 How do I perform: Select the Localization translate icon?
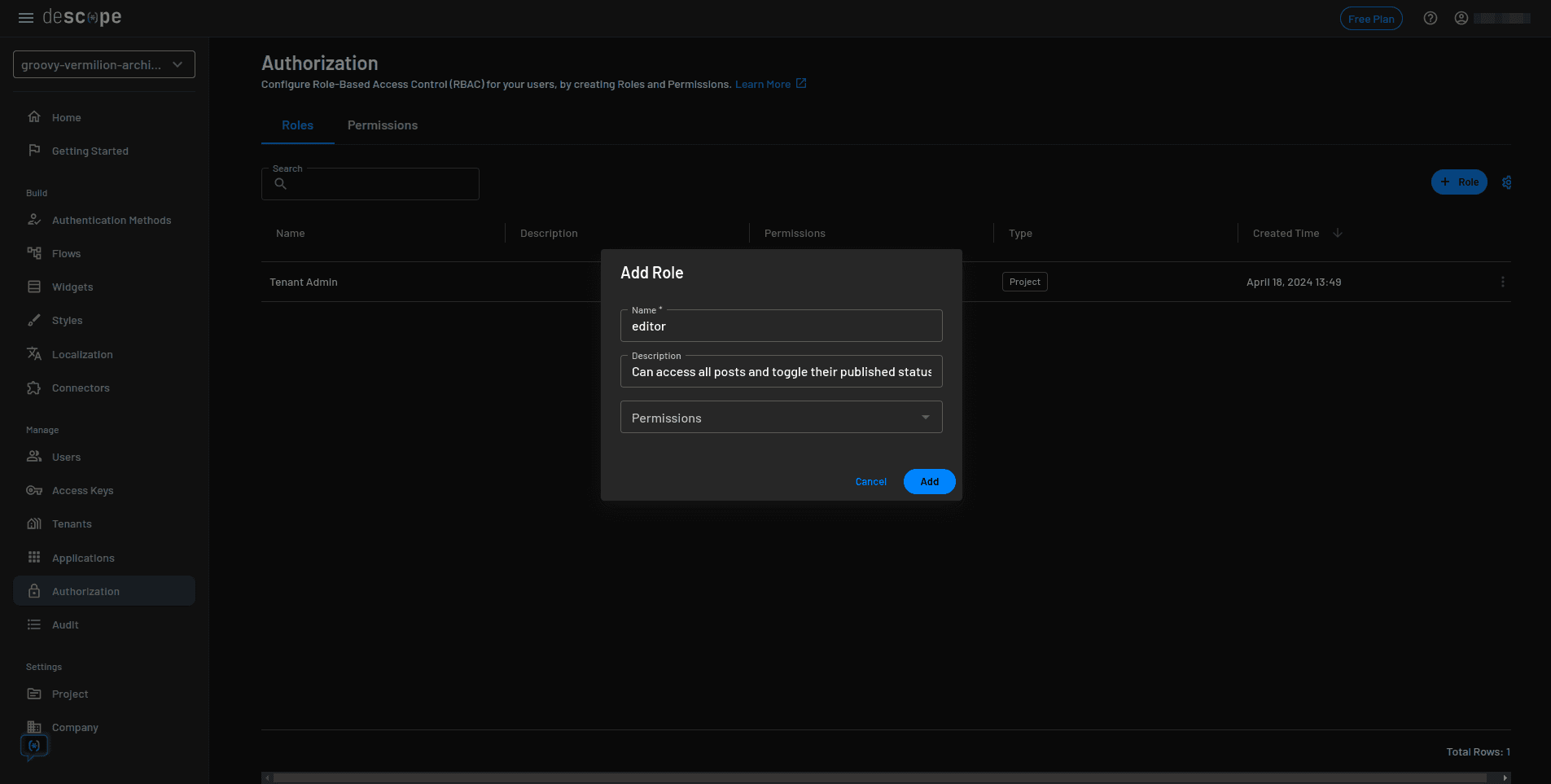point(34,354)
